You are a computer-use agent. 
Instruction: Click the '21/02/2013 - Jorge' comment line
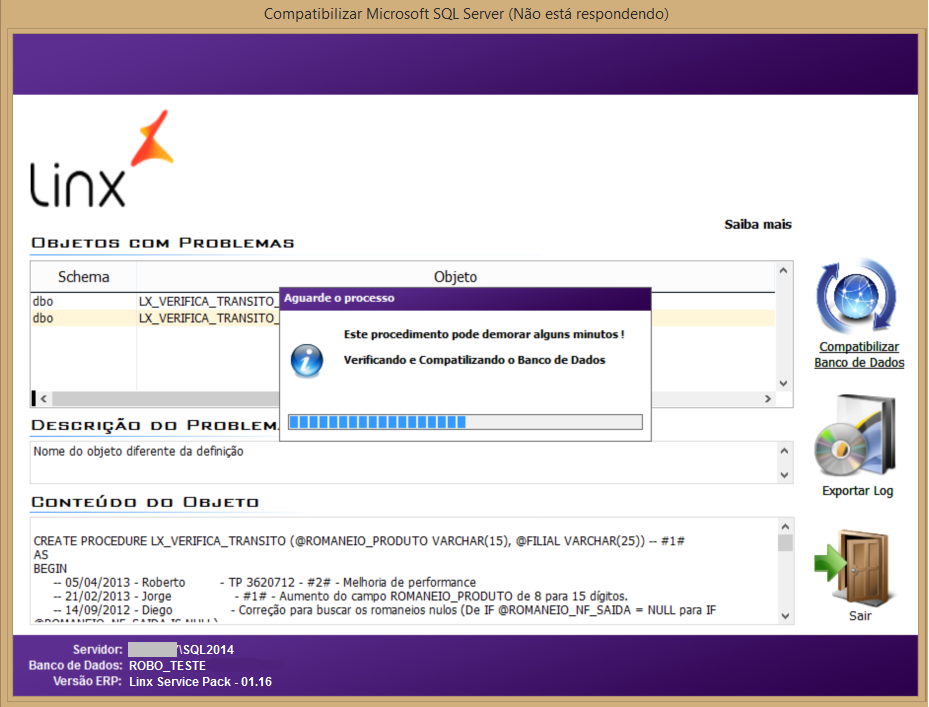pyautogui.click(x=341, y=596)
